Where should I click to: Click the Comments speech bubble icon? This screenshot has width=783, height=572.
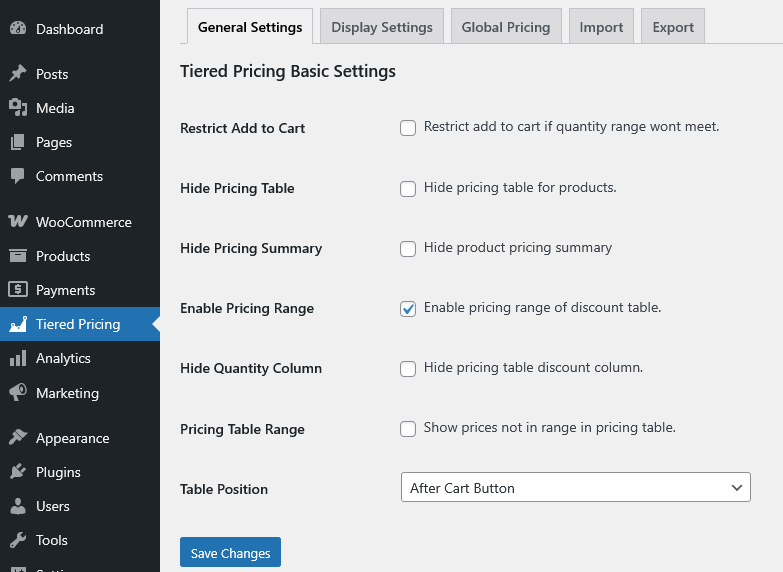[x=18, y=176]
